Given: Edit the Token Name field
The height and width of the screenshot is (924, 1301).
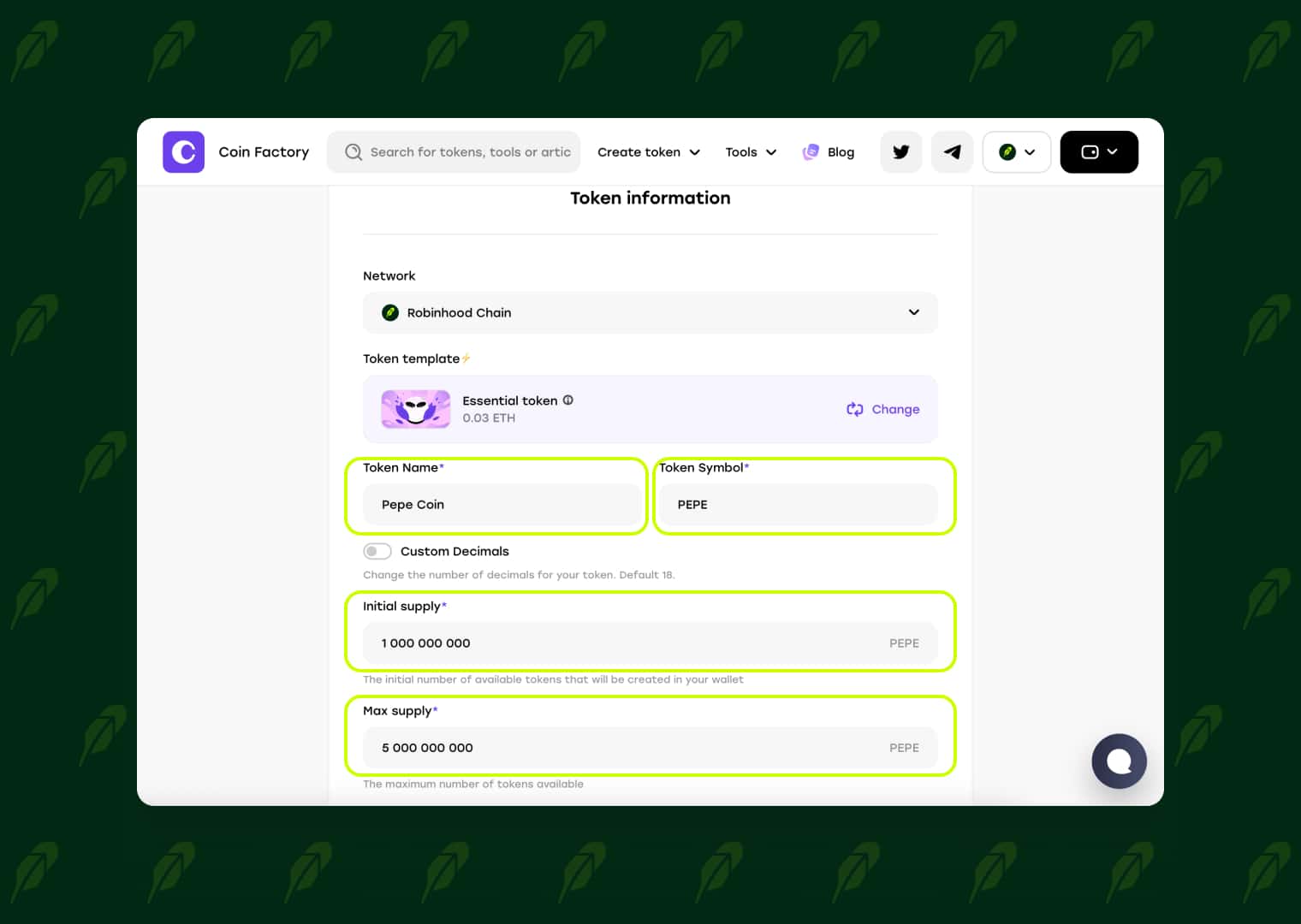Looking at the screenshot, I should 502,505.
